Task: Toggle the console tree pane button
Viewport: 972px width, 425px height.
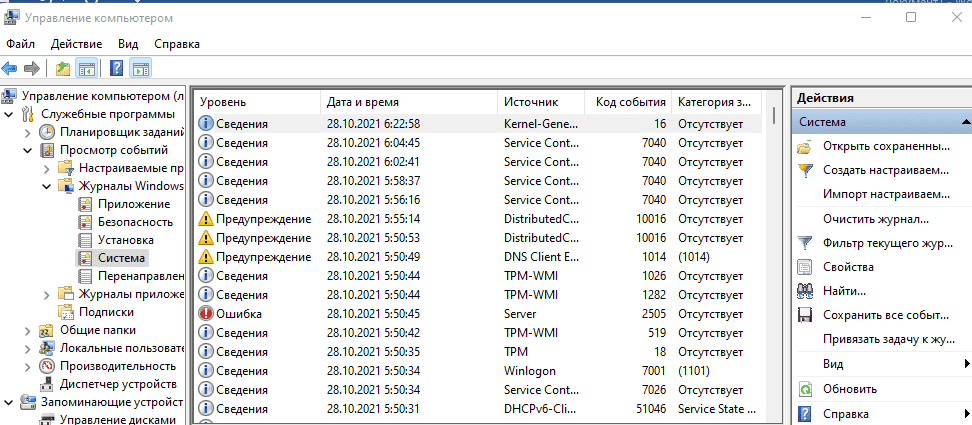Action: click(x=86, y=69)
